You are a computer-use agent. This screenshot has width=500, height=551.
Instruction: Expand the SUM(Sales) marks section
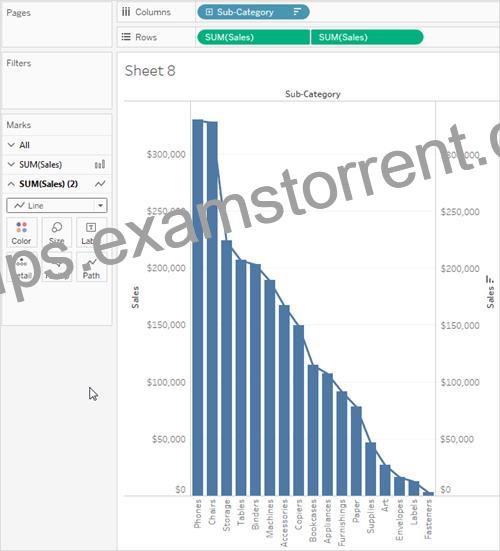tap(11, 164)
